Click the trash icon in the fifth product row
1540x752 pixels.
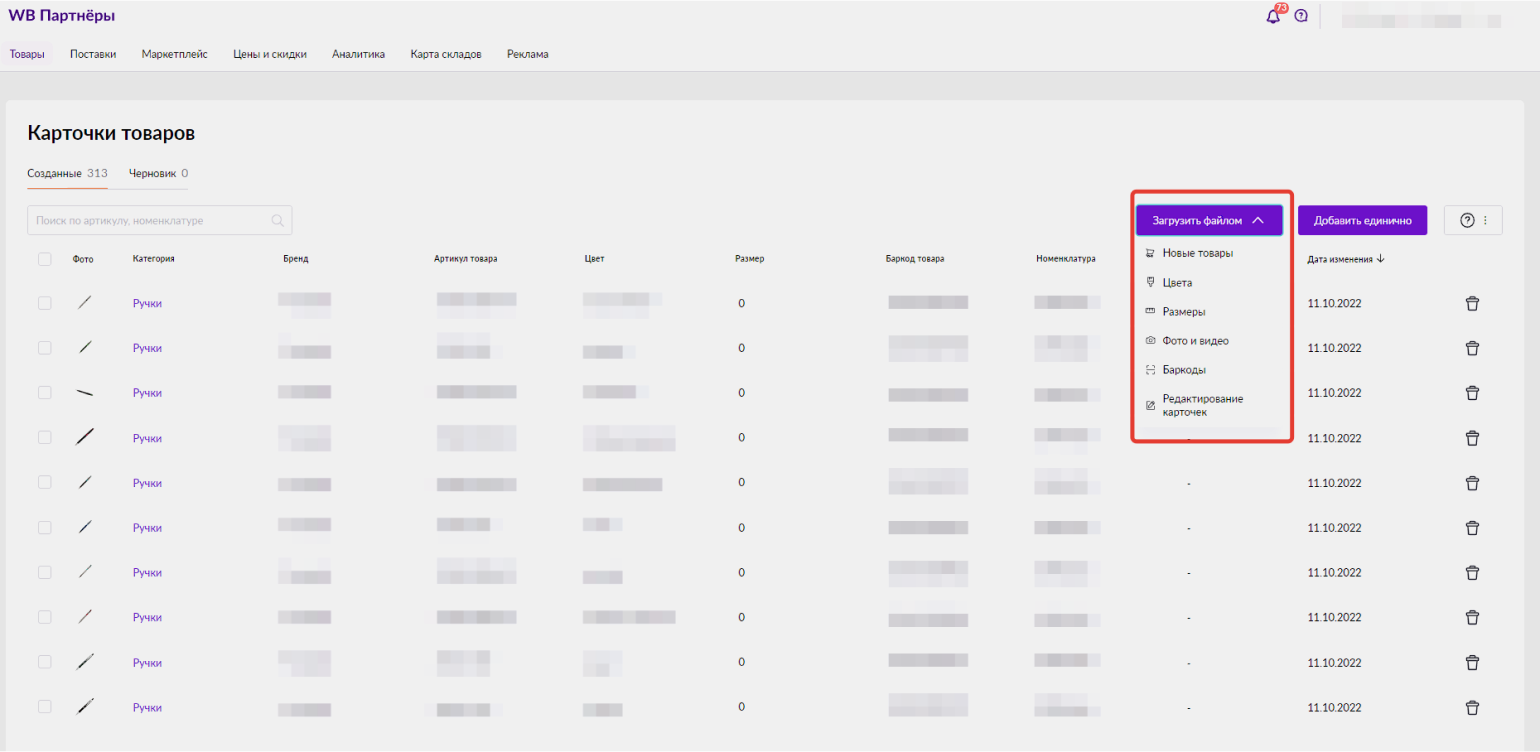click(x=1472, y=483)
